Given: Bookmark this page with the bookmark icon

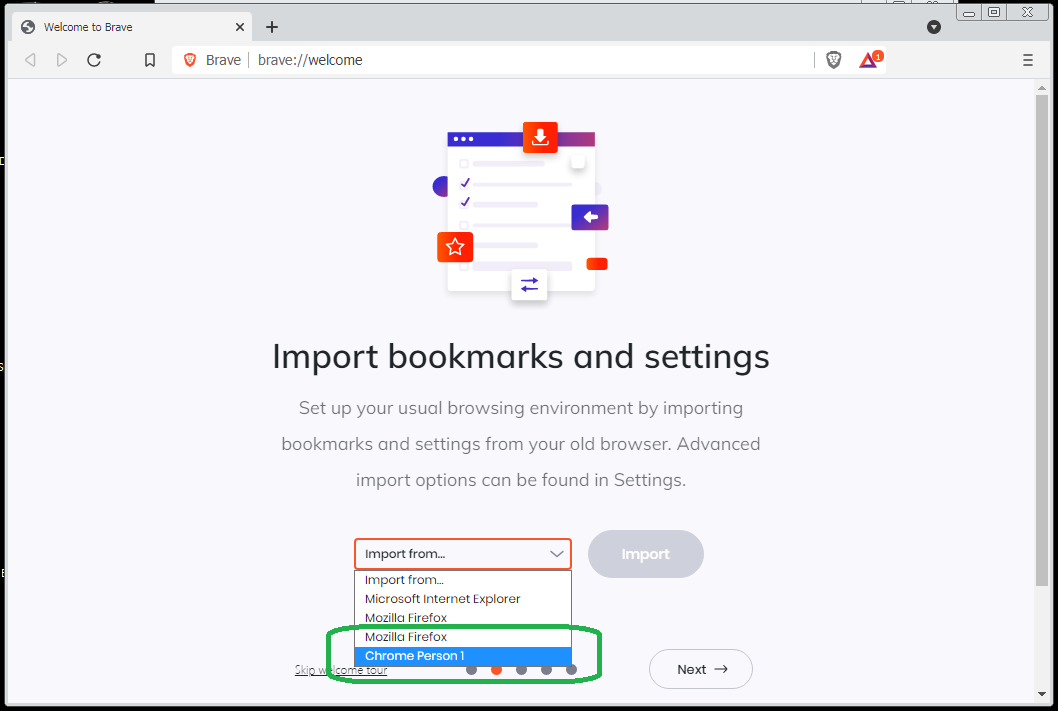Looking at the screenshot, I should coord(150,60).
